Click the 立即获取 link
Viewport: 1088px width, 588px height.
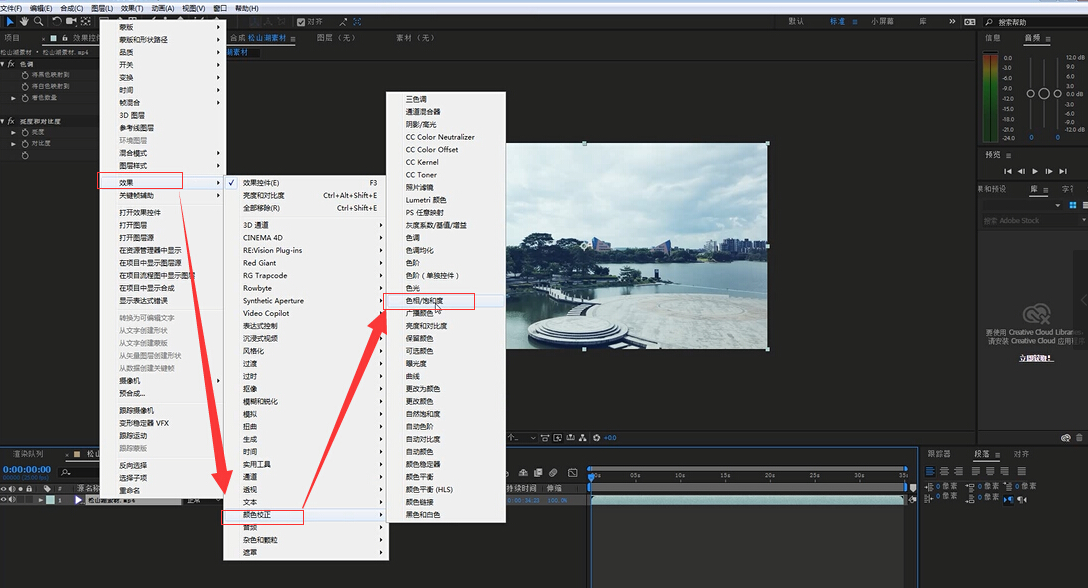1035,358
